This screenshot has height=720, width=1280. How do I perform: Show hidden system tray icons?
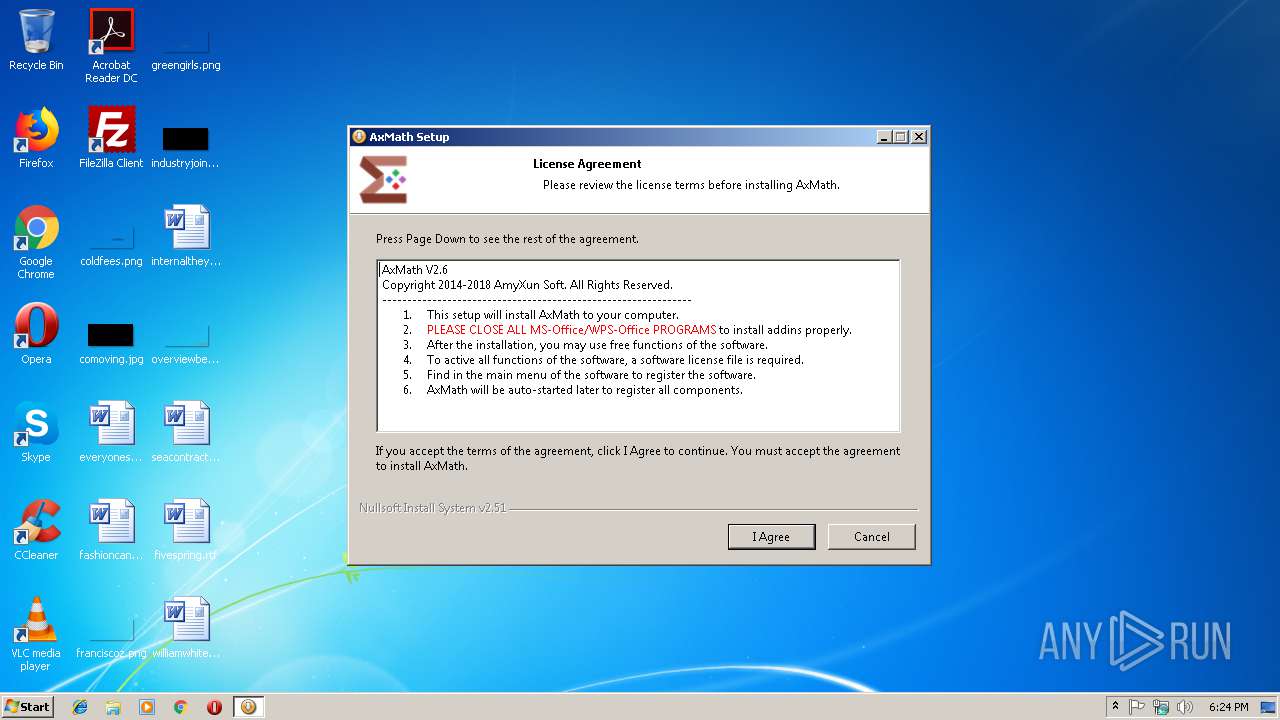coord(1115,706)
